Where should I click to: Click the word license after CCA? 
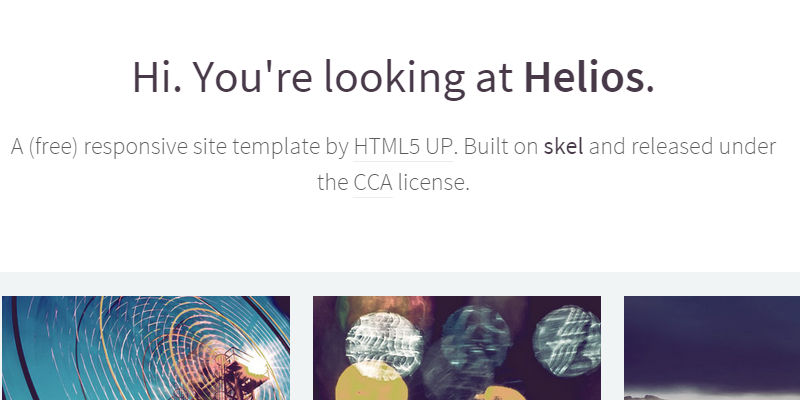(x=432, y=183)
